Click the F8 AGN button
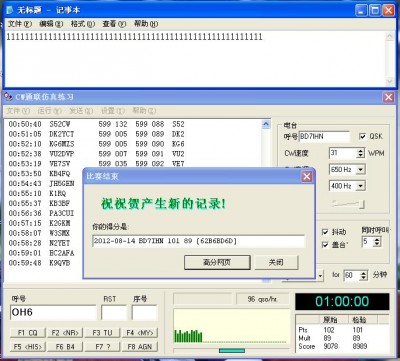Image resolution: width=400 pixels, height=361 pixels. 140,347
